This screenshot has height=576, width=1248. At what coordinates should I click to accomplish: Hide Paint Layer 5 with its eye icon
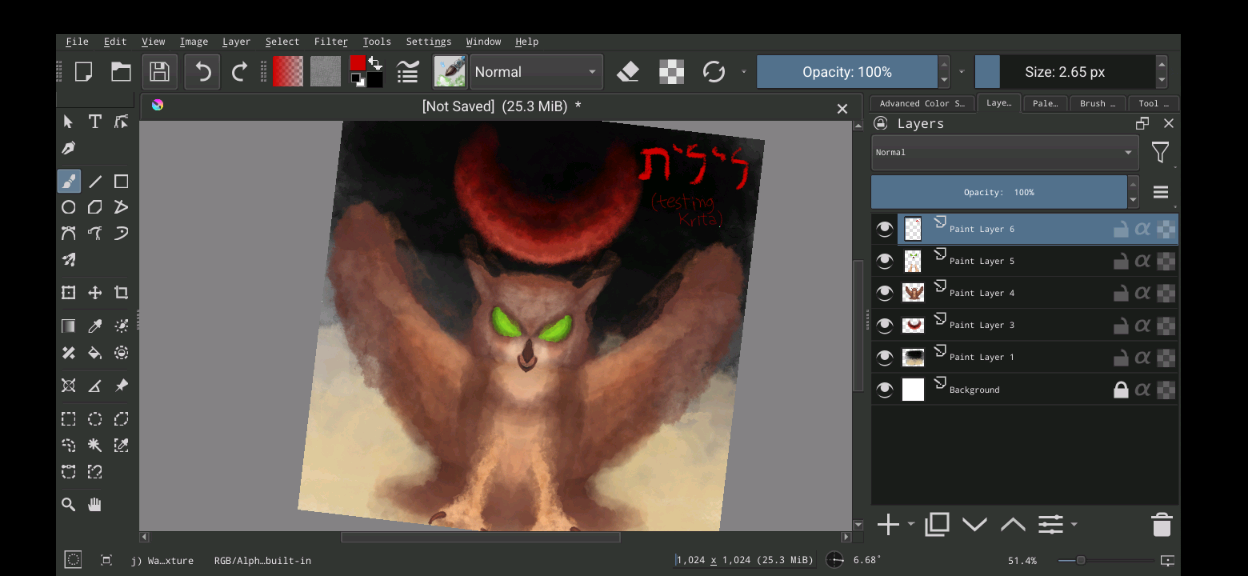coord(884,261)
